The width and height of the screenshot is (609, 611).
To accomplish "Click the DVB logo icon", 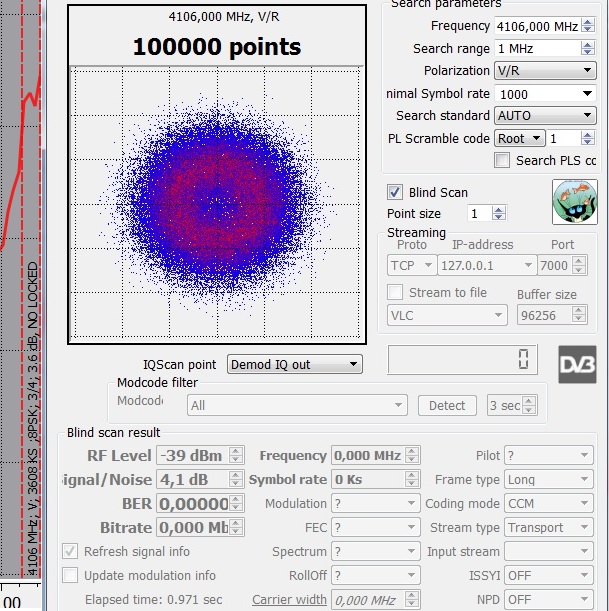I will coord(577,364).
